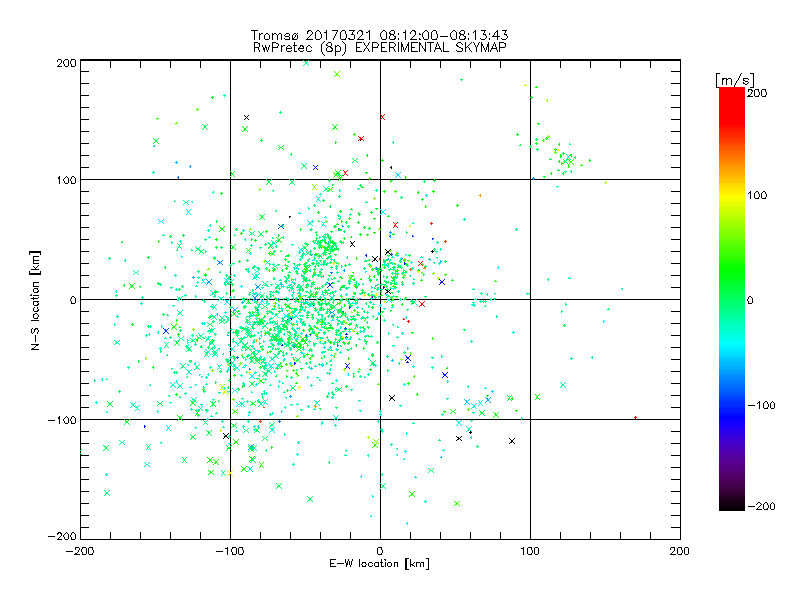Pick the "0" label on the colorbar scale
Image resolution: width=800 pixels, height=600 pixels.
[x=750, y=301]
